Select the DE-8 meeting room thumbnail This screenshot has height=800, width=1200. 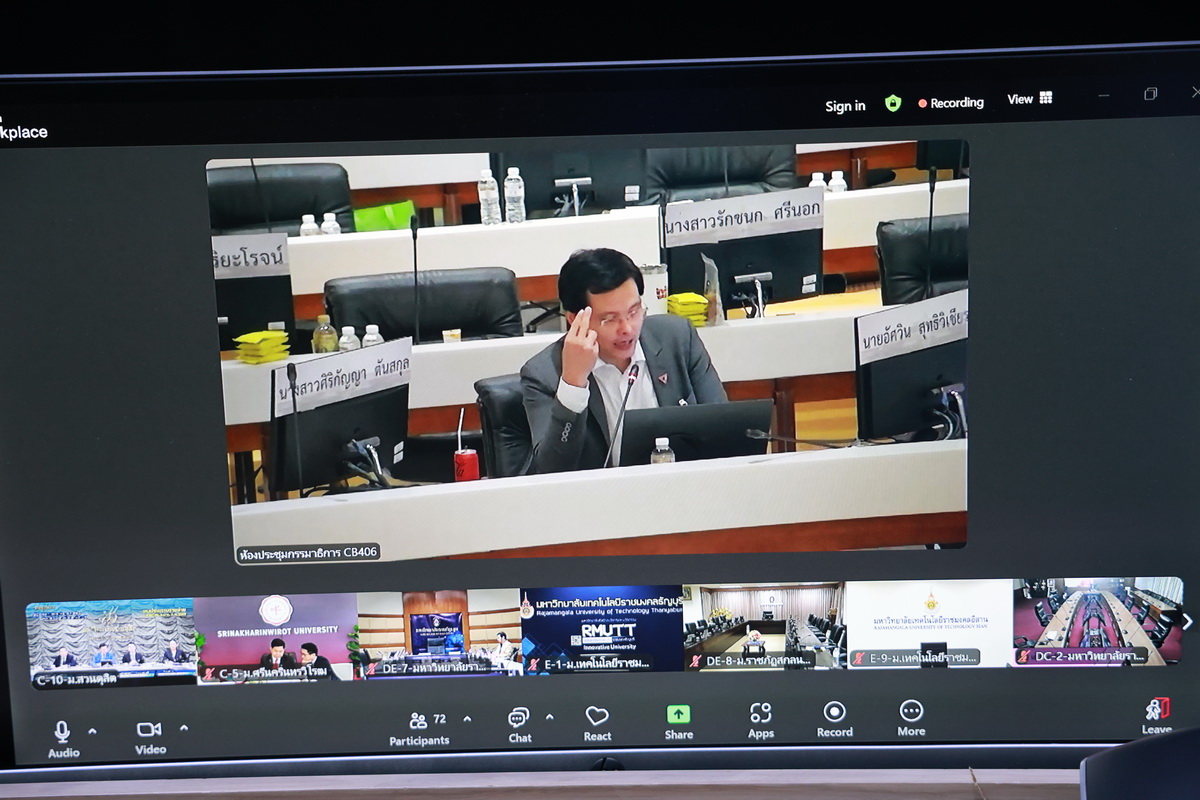pyautogui.click(x=765, y=626)
